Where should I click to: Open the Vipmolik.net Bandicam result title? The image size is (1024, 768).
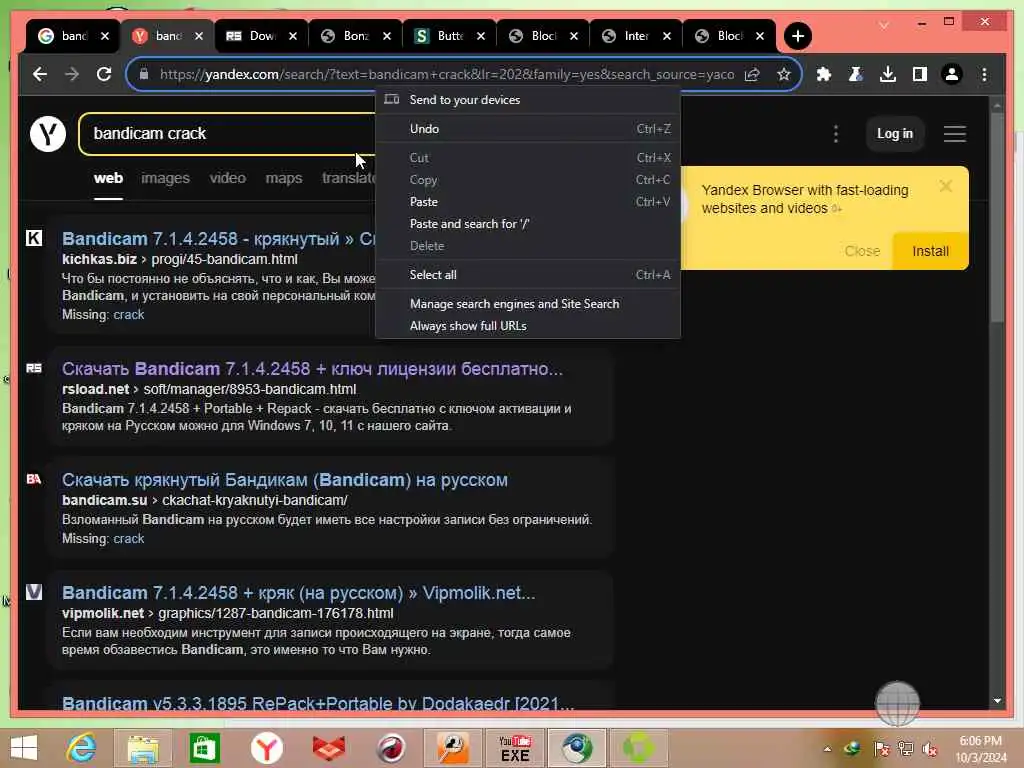(298, 593)
